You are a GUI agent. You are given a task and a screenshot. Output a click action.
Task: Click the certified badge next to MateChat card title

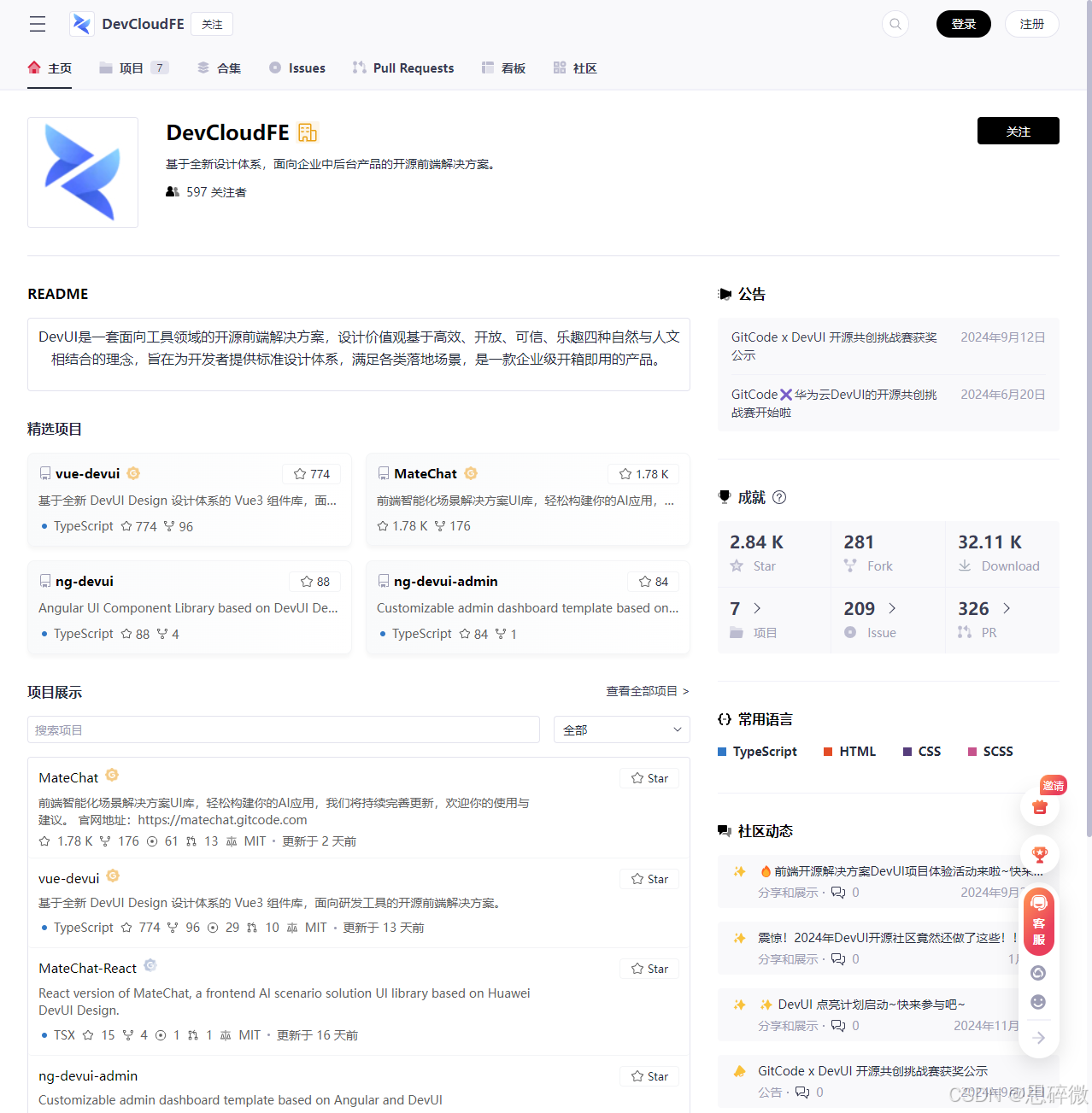pos(471,473)
